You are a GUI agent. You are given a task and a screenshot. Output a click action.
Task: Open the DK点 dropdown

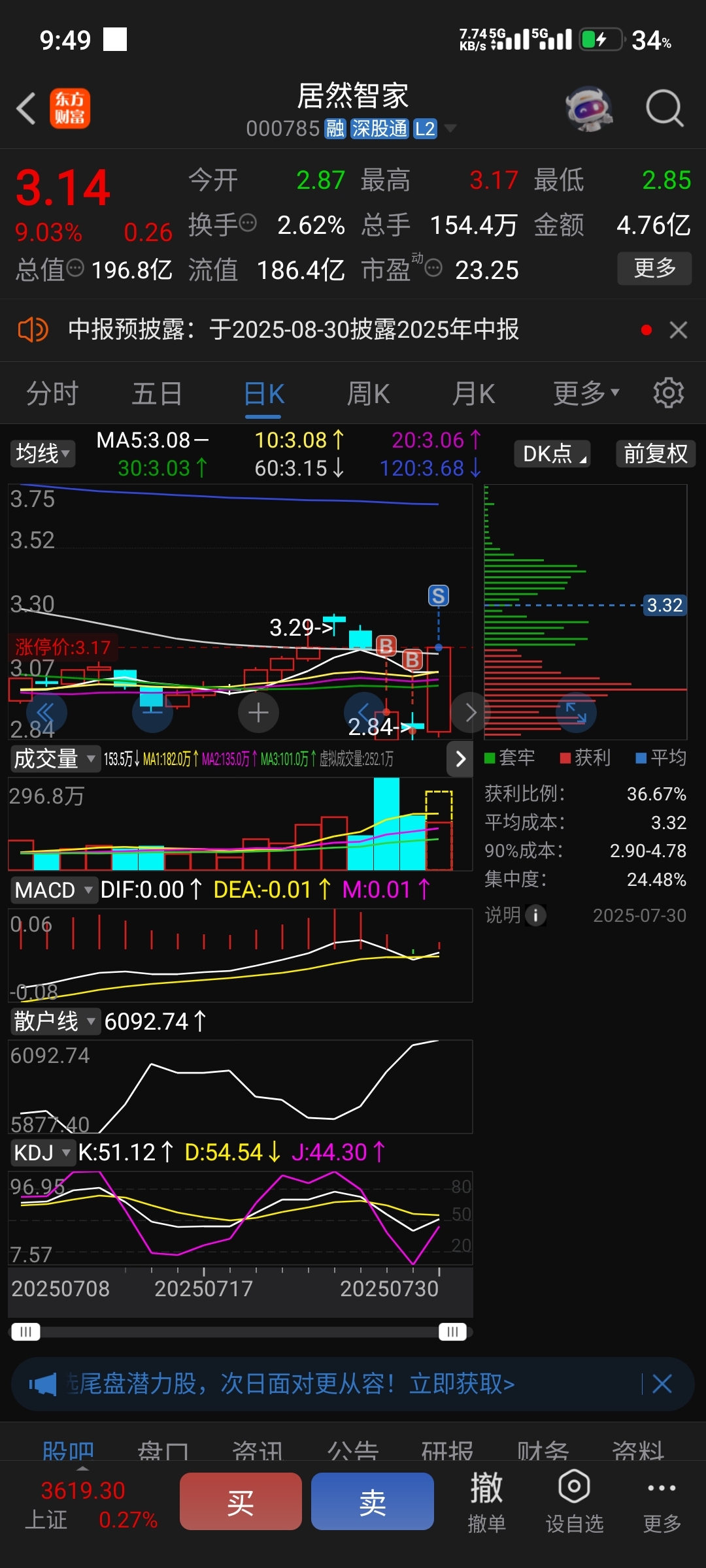552,453
